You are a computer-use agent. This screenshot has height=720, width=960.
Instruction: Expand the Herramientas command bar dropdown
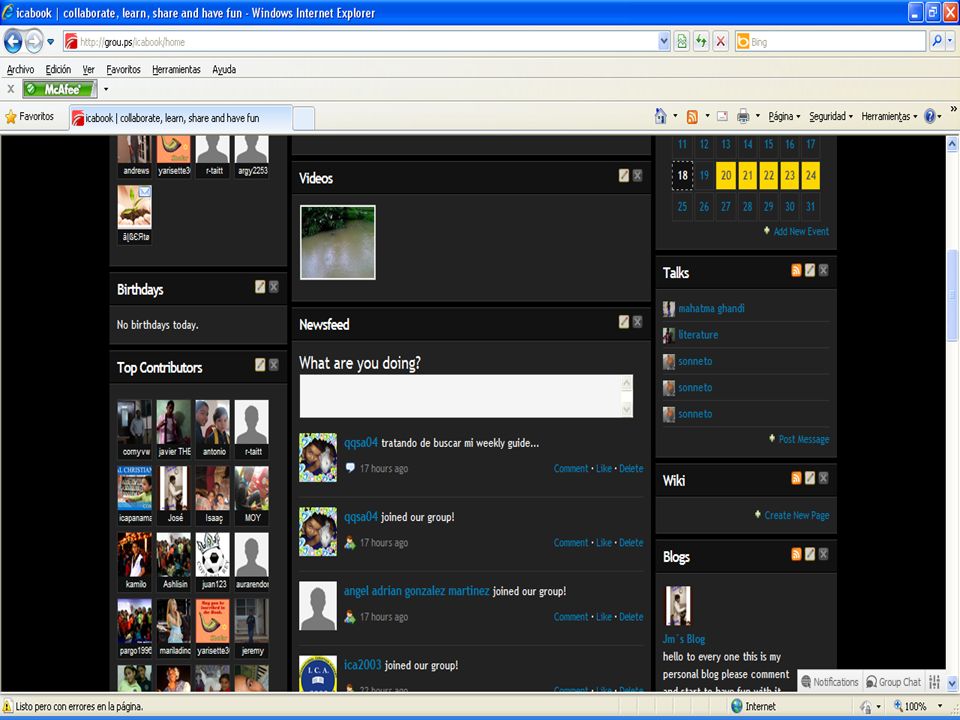[x=889, y=116]
